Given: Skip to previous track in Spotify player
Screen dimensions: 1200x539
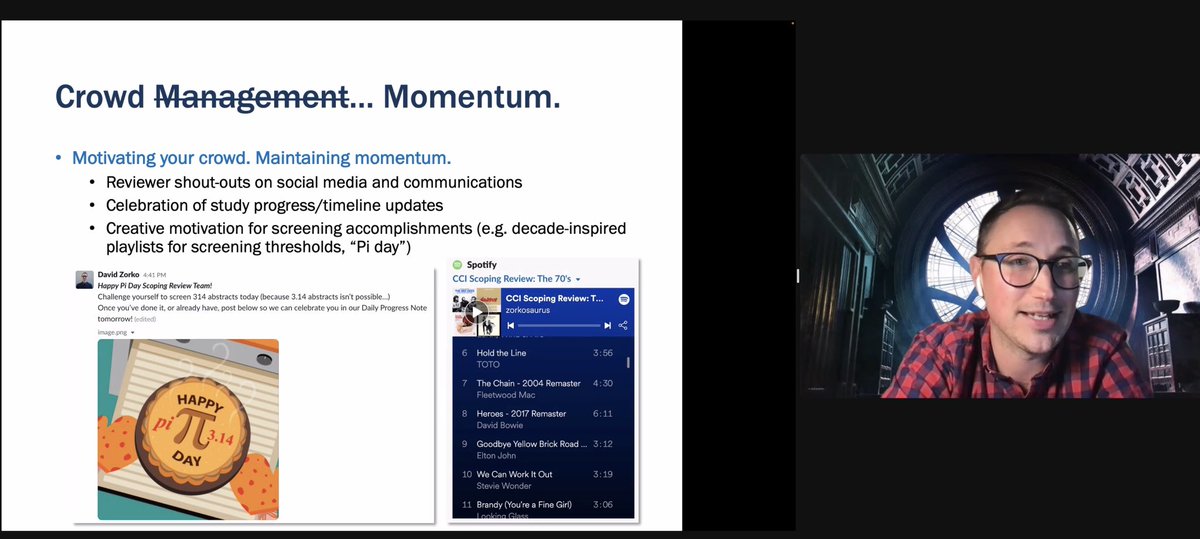Looking at the screenshot, I should [x=511, y=325].
